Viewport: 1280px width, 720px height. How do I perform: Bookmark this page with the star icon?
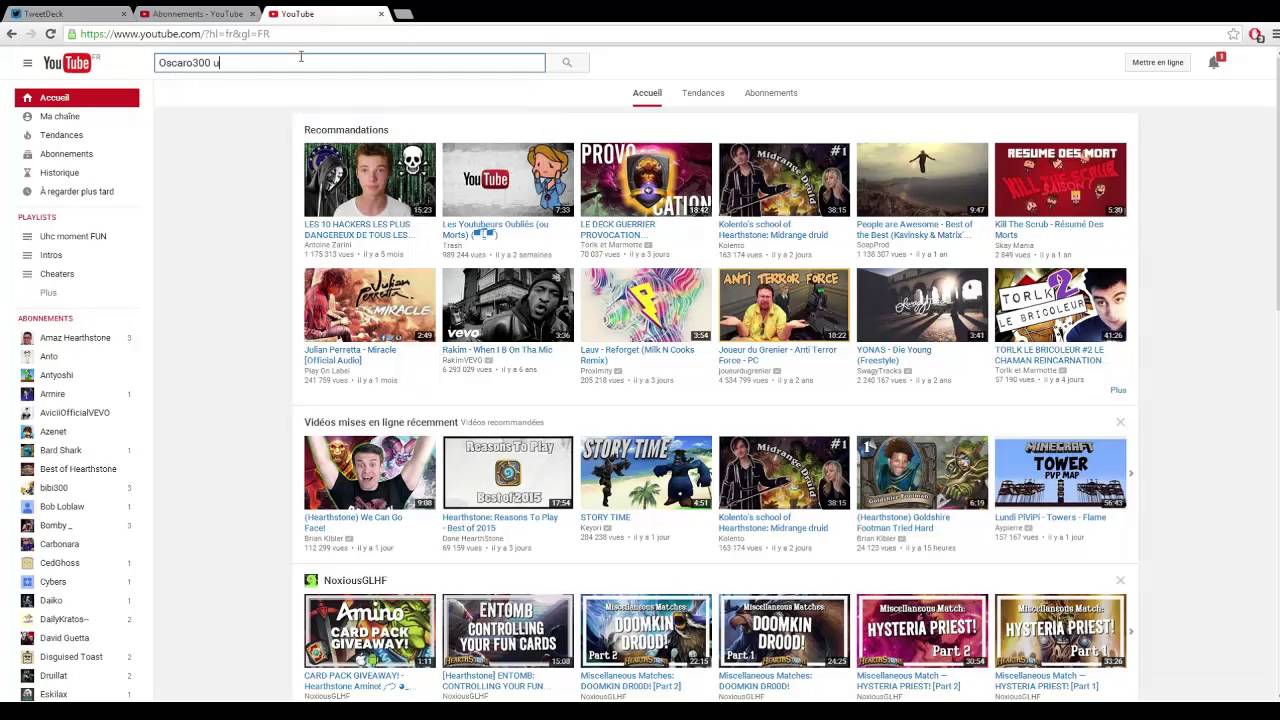tap(1234, 34)
